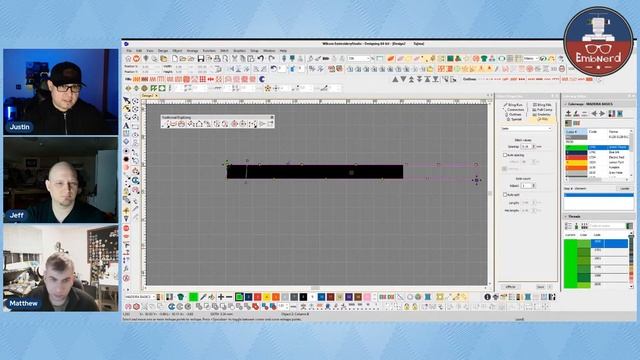The image size is (640, 360).
Task: Select the Special tab in Object Properties
Action: coord(515,119)
